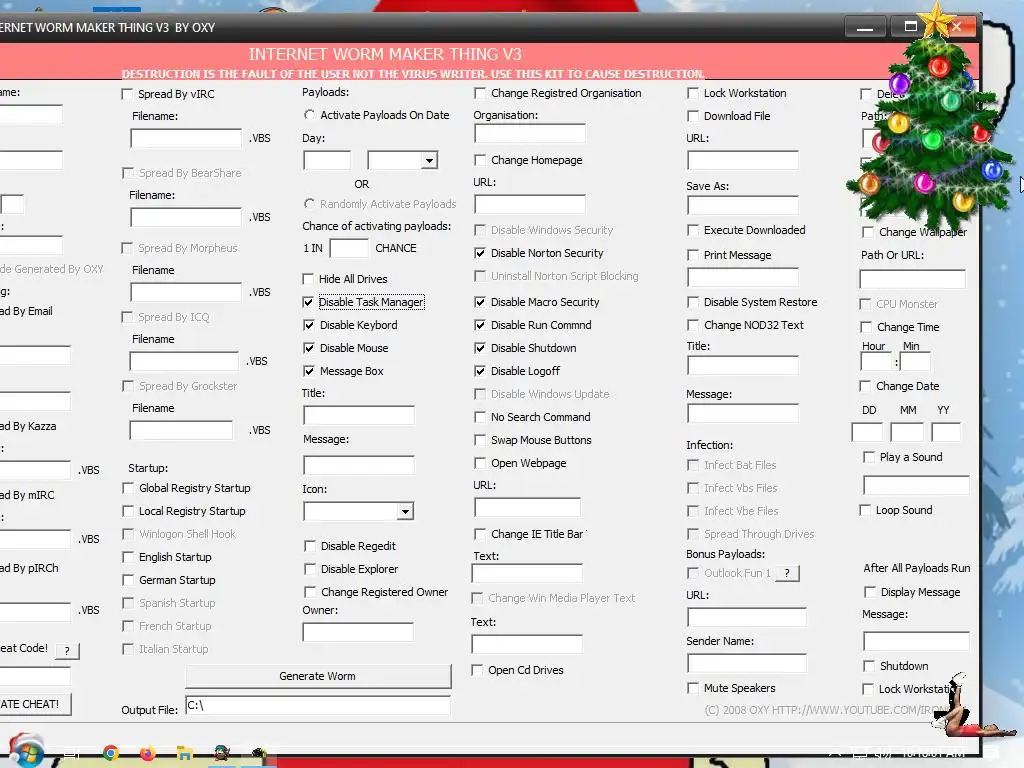Check the Play a Sound checkbox
Image resolution: width=1024 pixels, height=768 pixels.
[869, 457]
